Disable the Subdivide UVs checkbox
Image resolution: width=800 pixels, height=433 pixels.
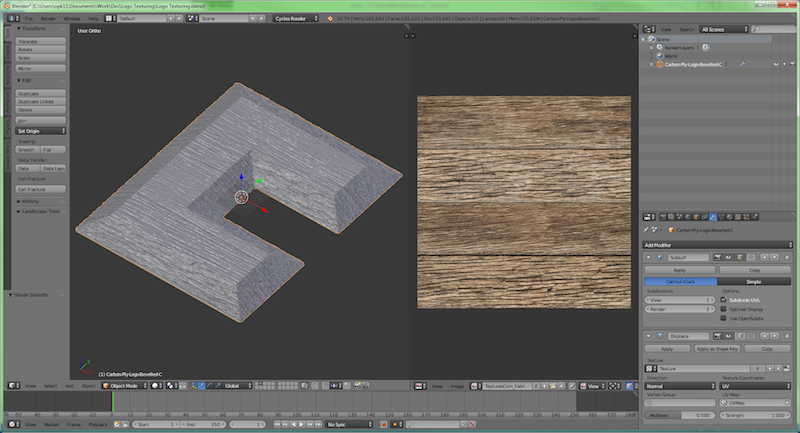724,299
